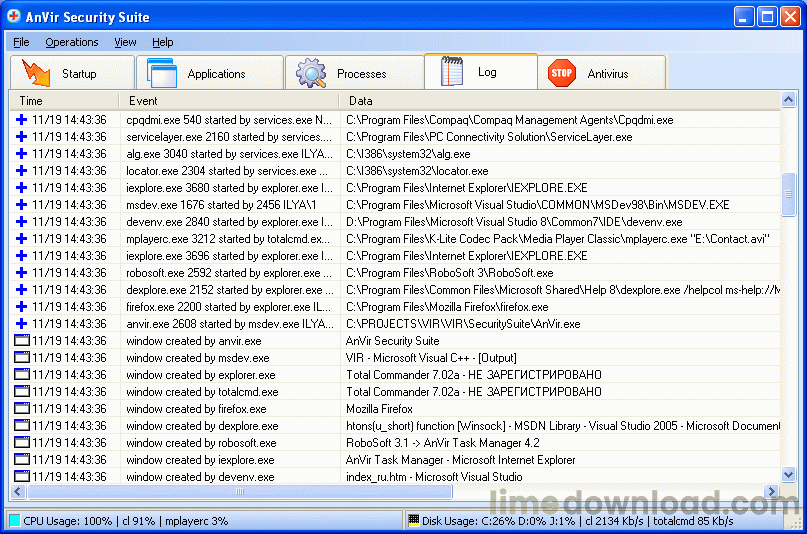Click the Data column header
807x534 pixels.
pos(560,101)
